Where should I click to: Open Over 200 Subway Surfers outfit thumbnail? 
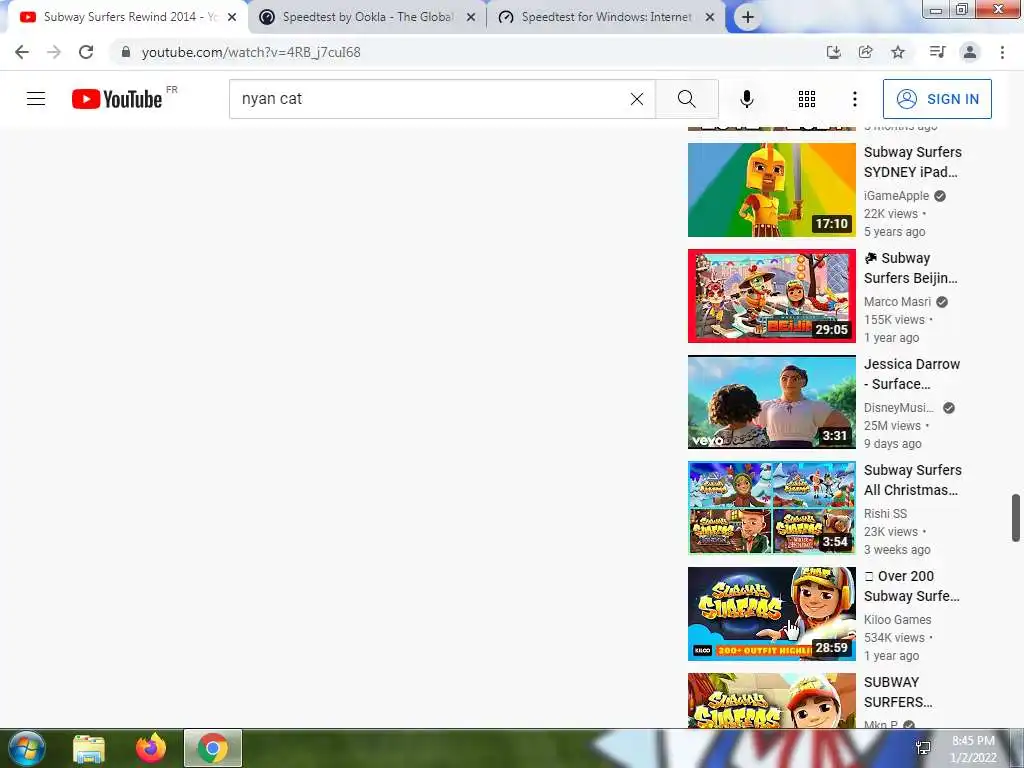pos(771,614)
